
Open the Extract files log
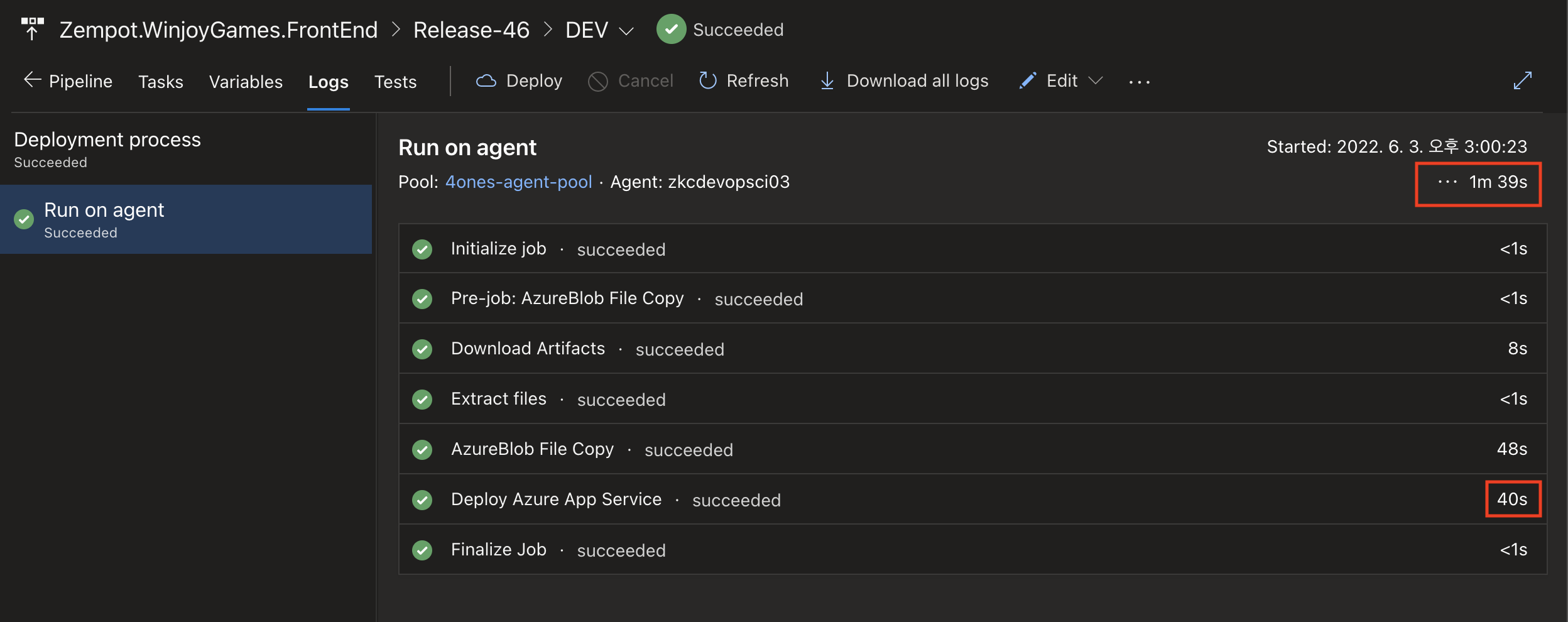972,399
